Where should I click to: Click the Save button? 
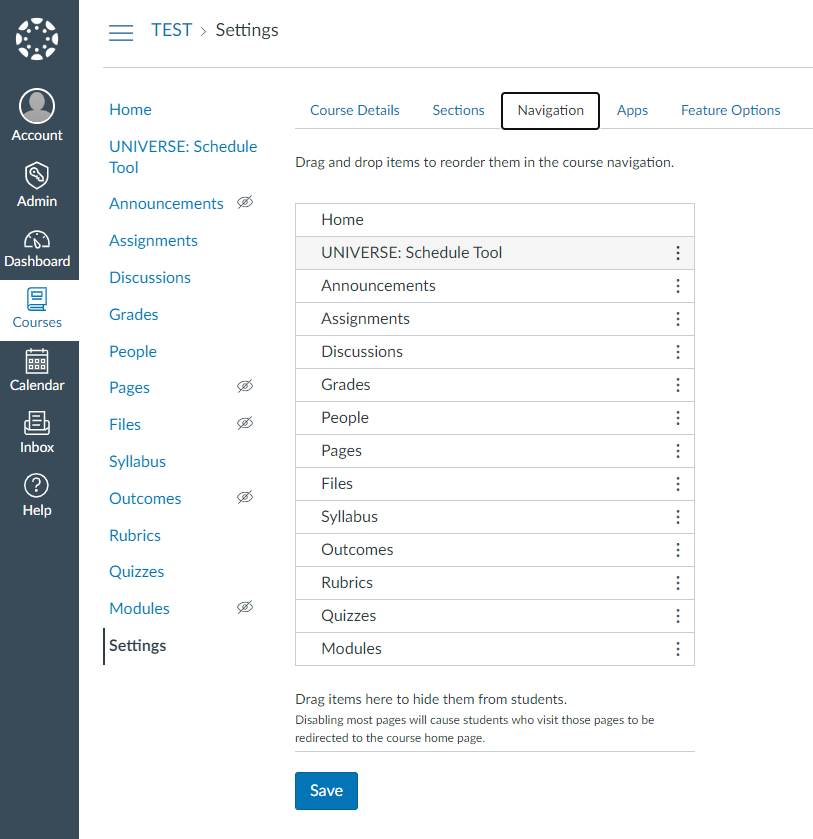point(326,791)
